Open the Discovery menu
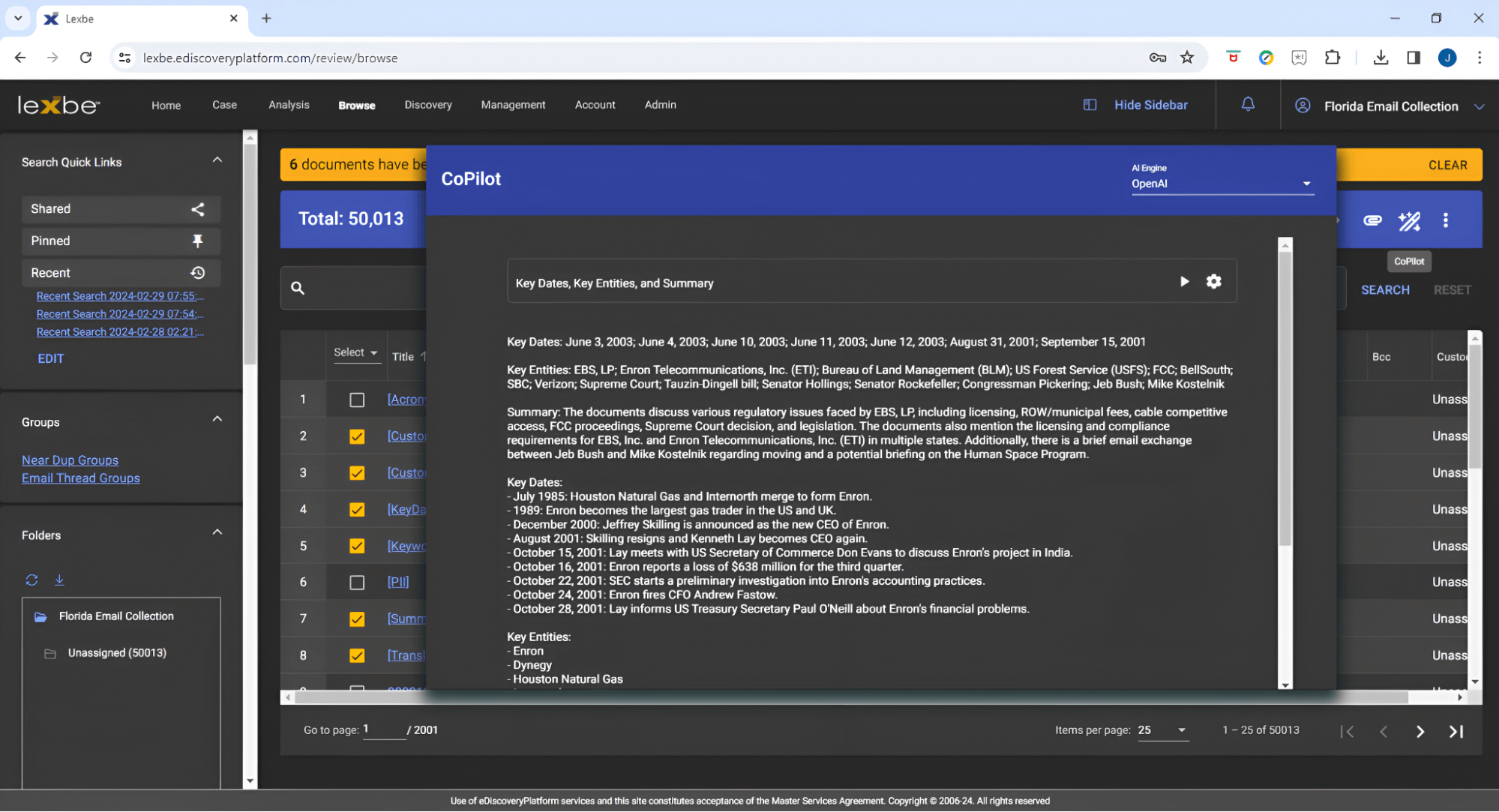1499x812 pixels. (x=428, y=105)
